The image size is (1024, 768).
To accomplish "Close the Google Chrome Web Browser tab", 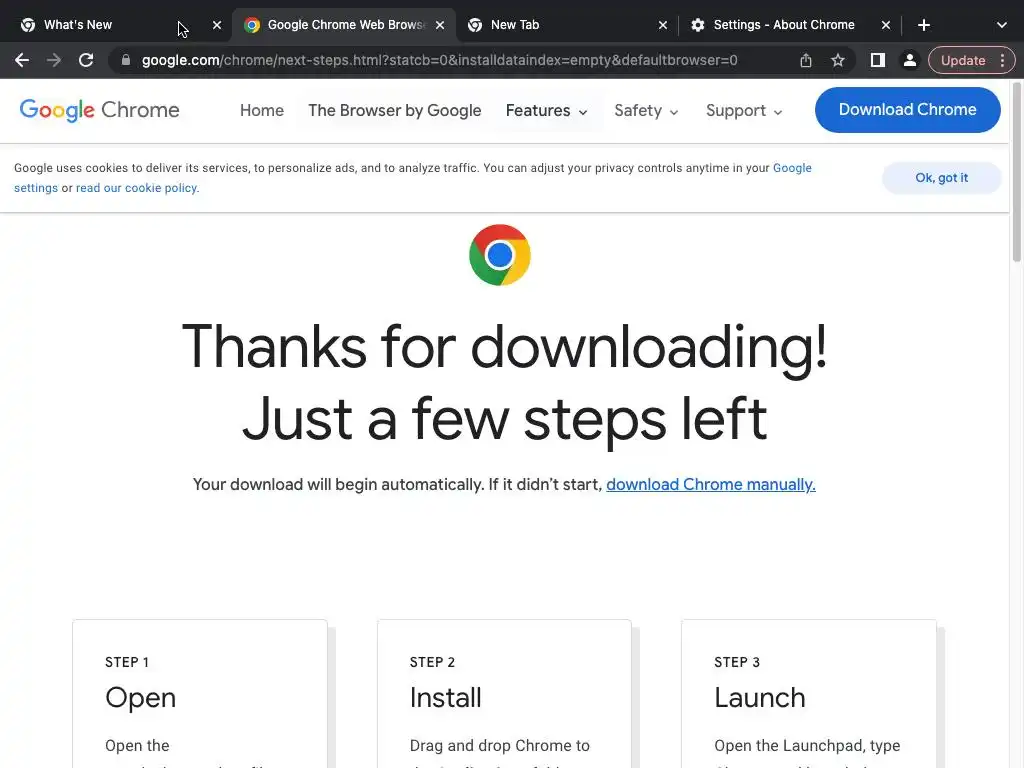I will [440, 25].
